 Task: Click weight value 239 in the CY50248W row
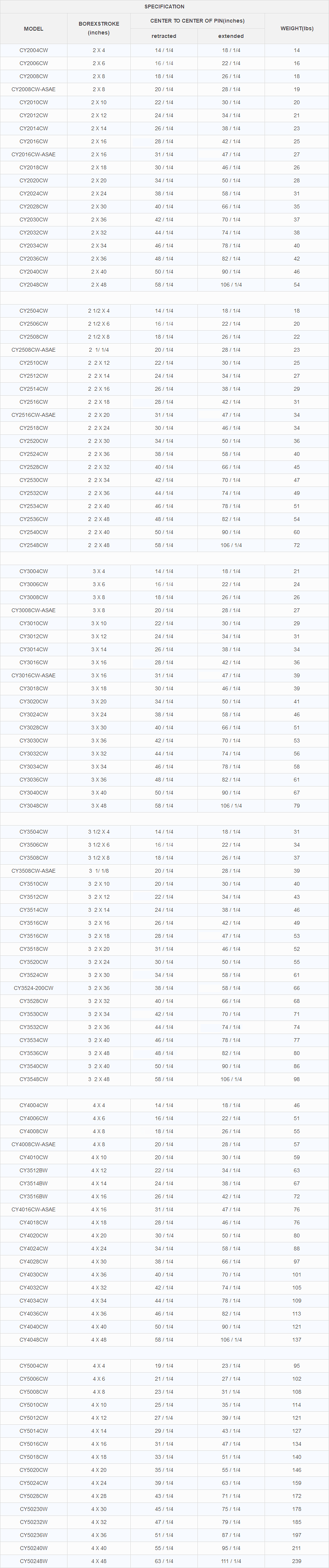click(x=297, y=1561)
